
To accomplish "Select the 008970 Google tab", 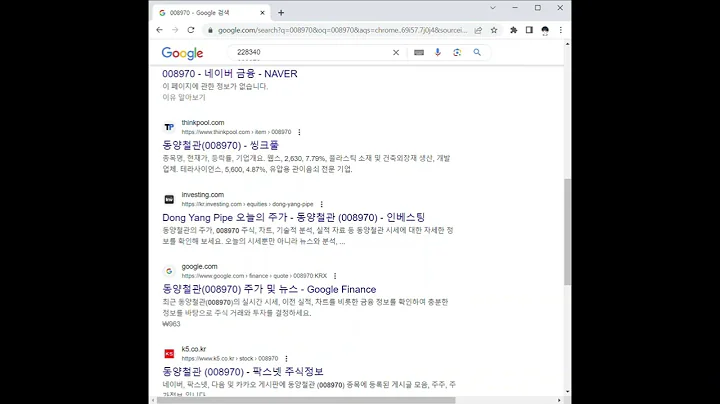I will tap(212, 13).
